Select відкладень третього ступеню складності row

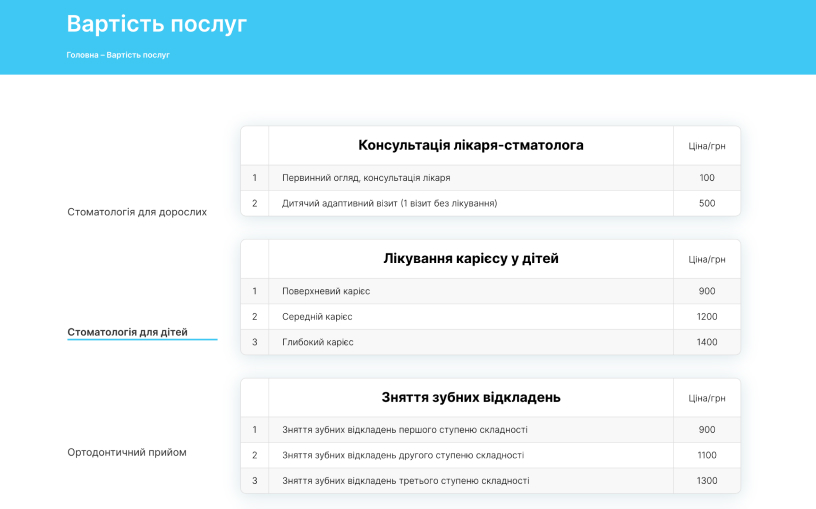(x=405, y=481)
